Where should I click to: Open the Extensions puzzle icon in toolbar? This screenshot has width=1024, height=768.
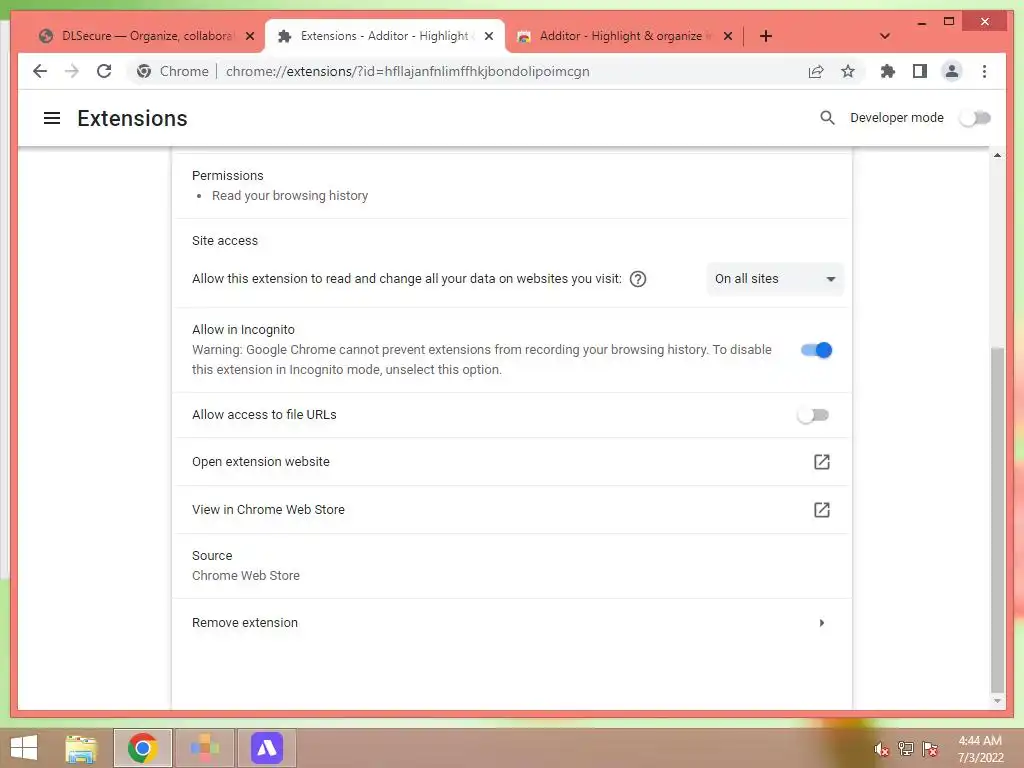point(888,71)
